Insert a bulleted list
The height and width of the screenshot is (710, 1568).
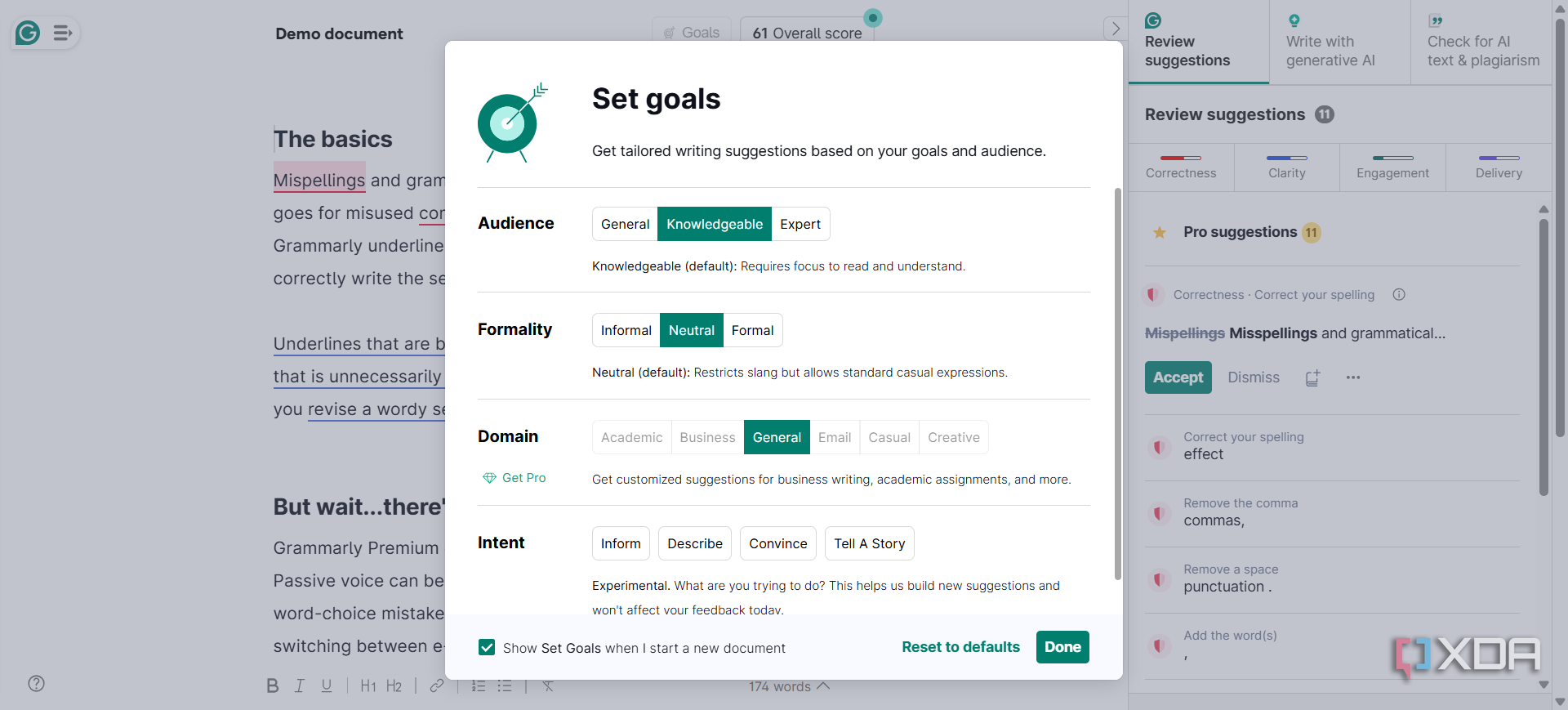coord(505,685)
